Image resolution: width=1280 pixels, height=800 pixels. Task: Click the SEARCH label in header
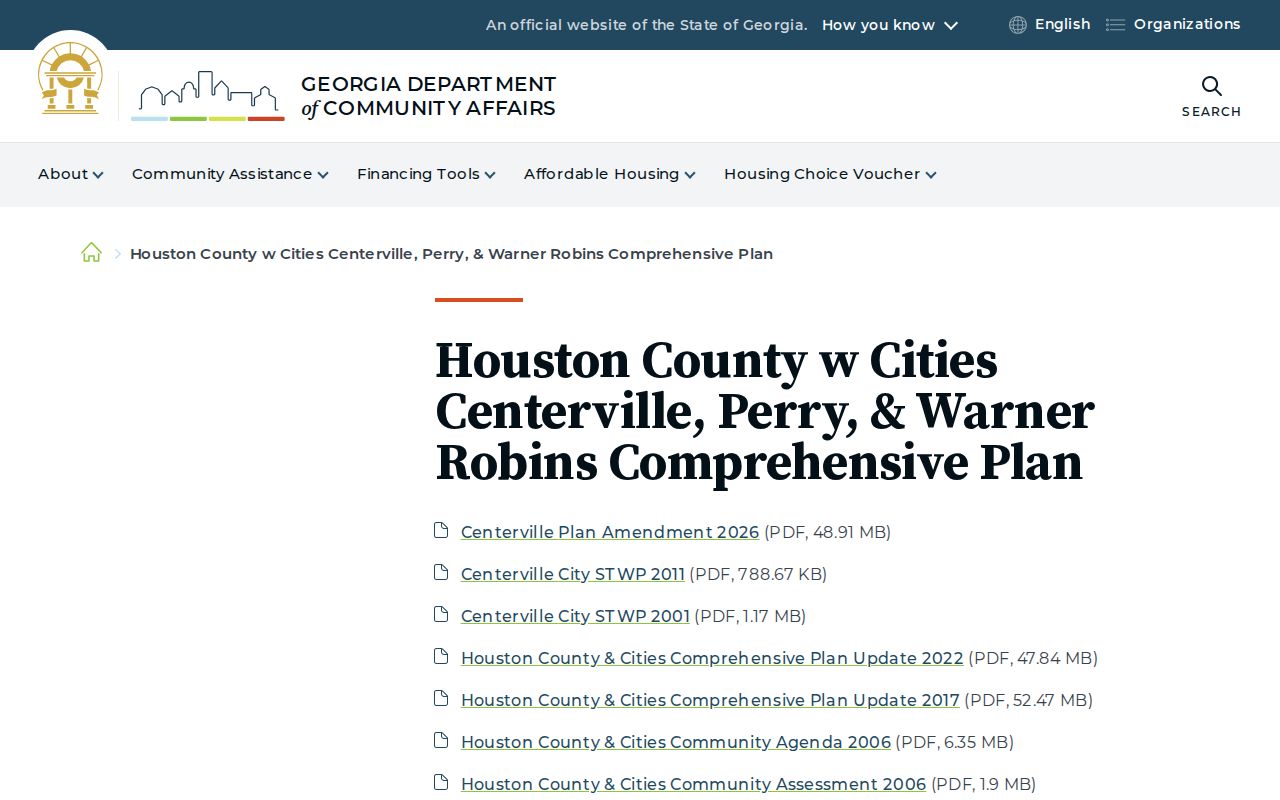click(1211, 112)
